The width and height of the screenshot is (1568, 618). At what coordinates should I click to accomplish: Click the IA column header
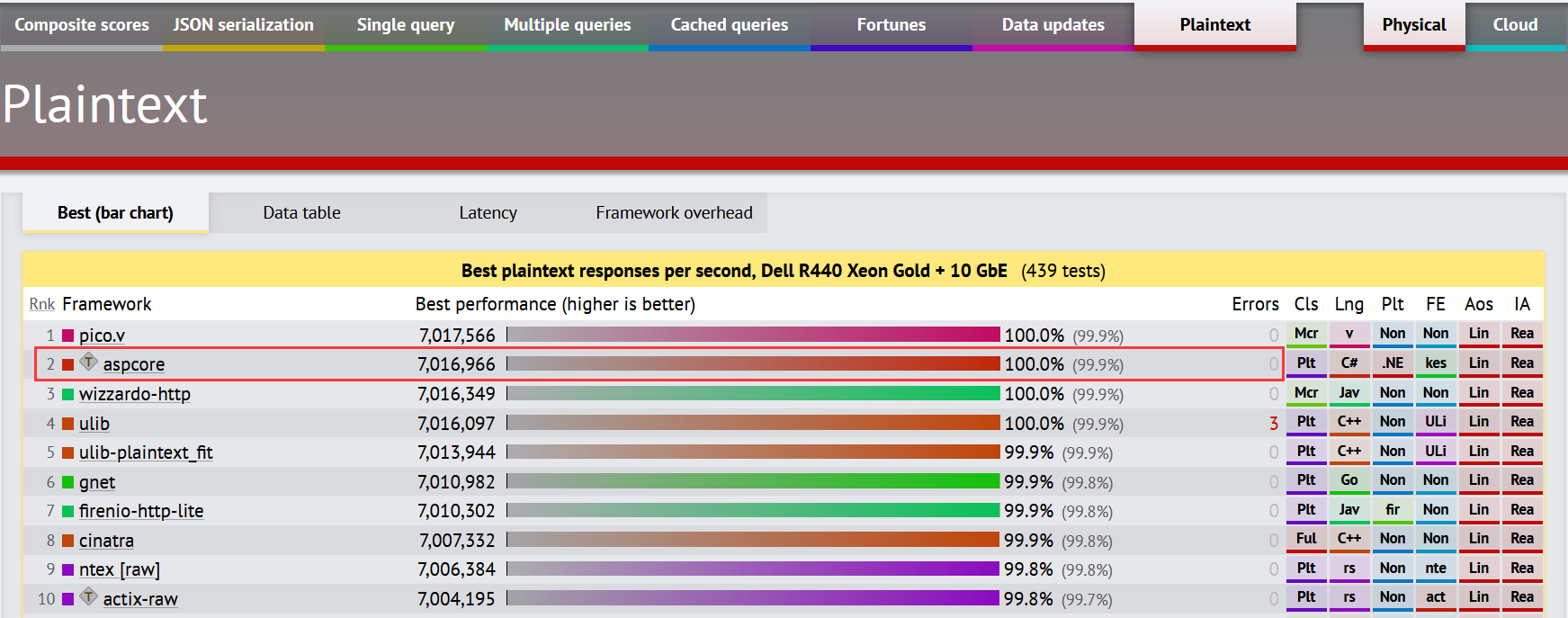[x=1522, y=304]
